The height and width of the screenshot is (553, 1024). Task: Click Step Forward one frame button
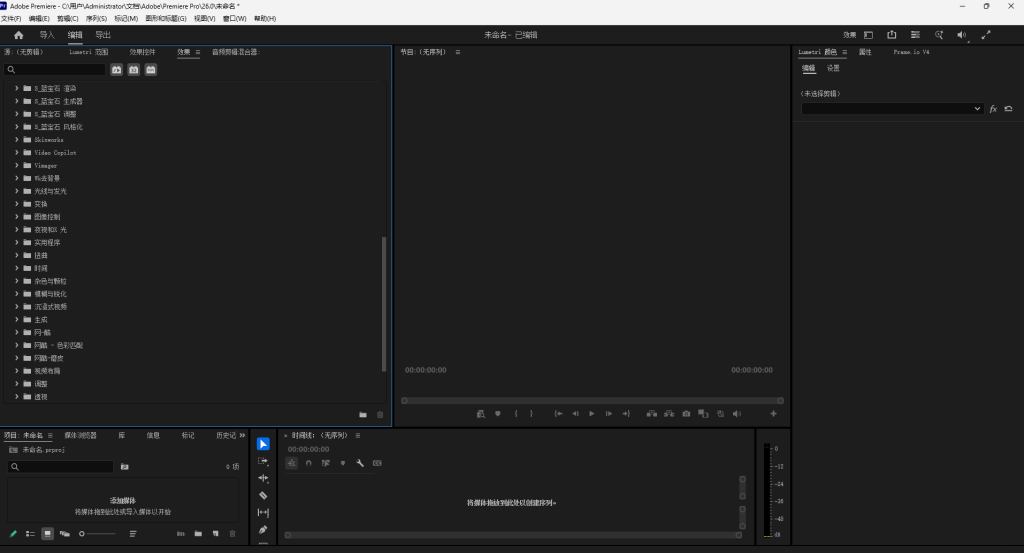609,414
